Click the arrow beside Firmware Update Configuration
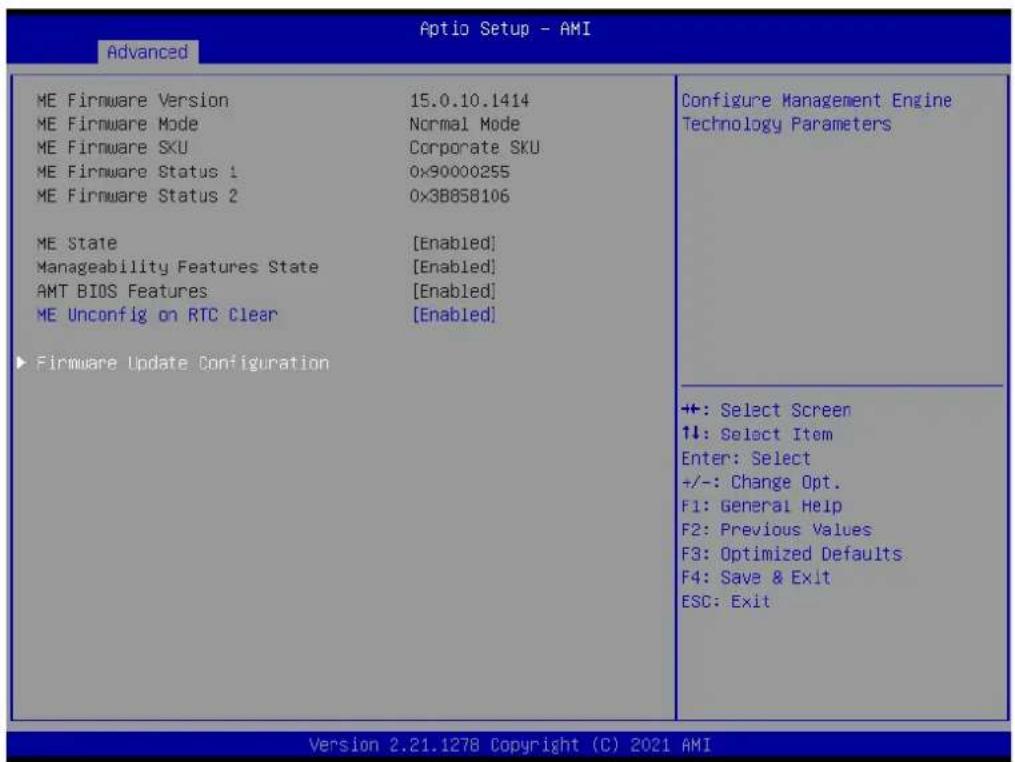 (x=21, y=363)
